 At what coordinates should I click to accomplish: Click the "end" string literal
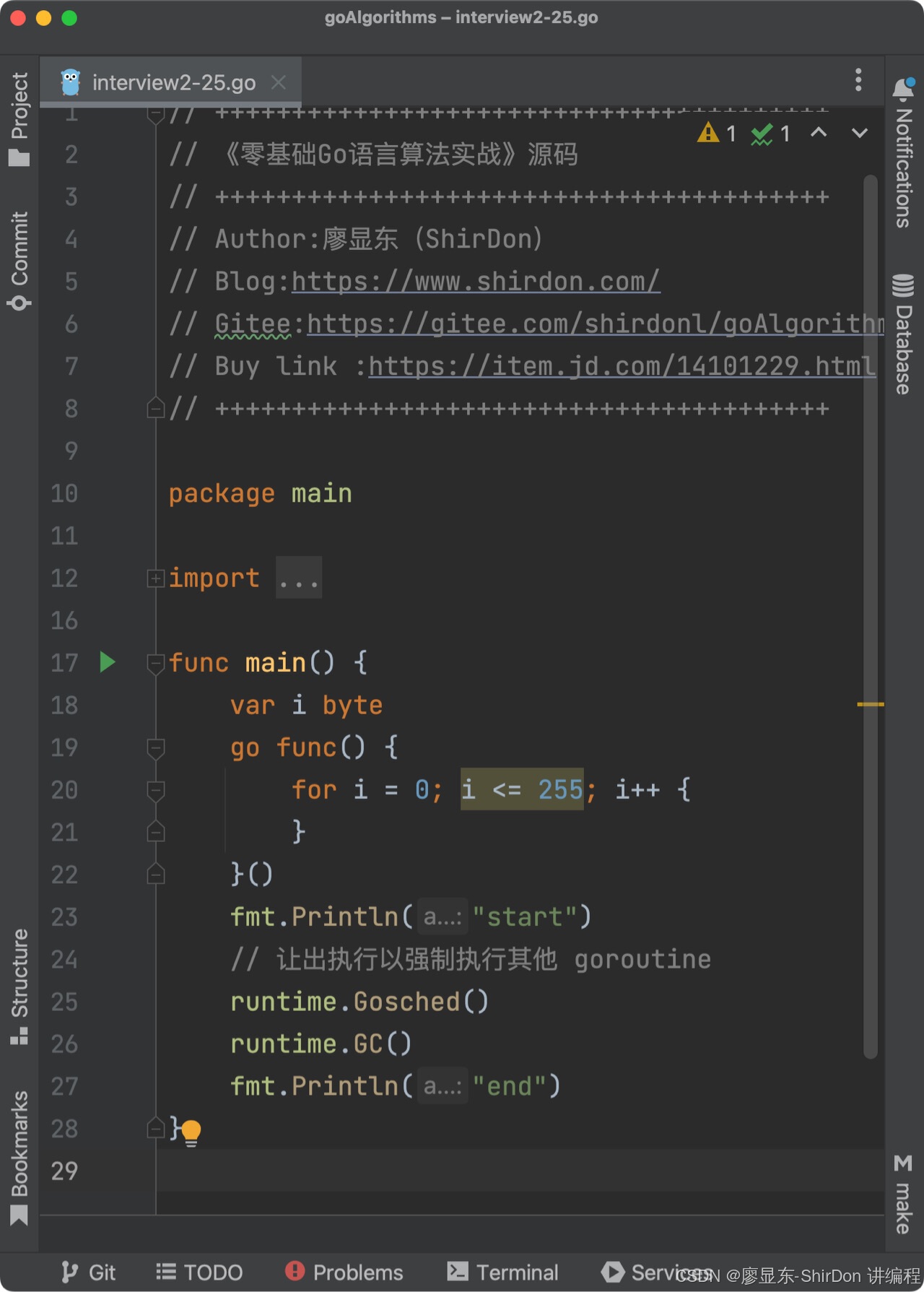point(508,1086)
